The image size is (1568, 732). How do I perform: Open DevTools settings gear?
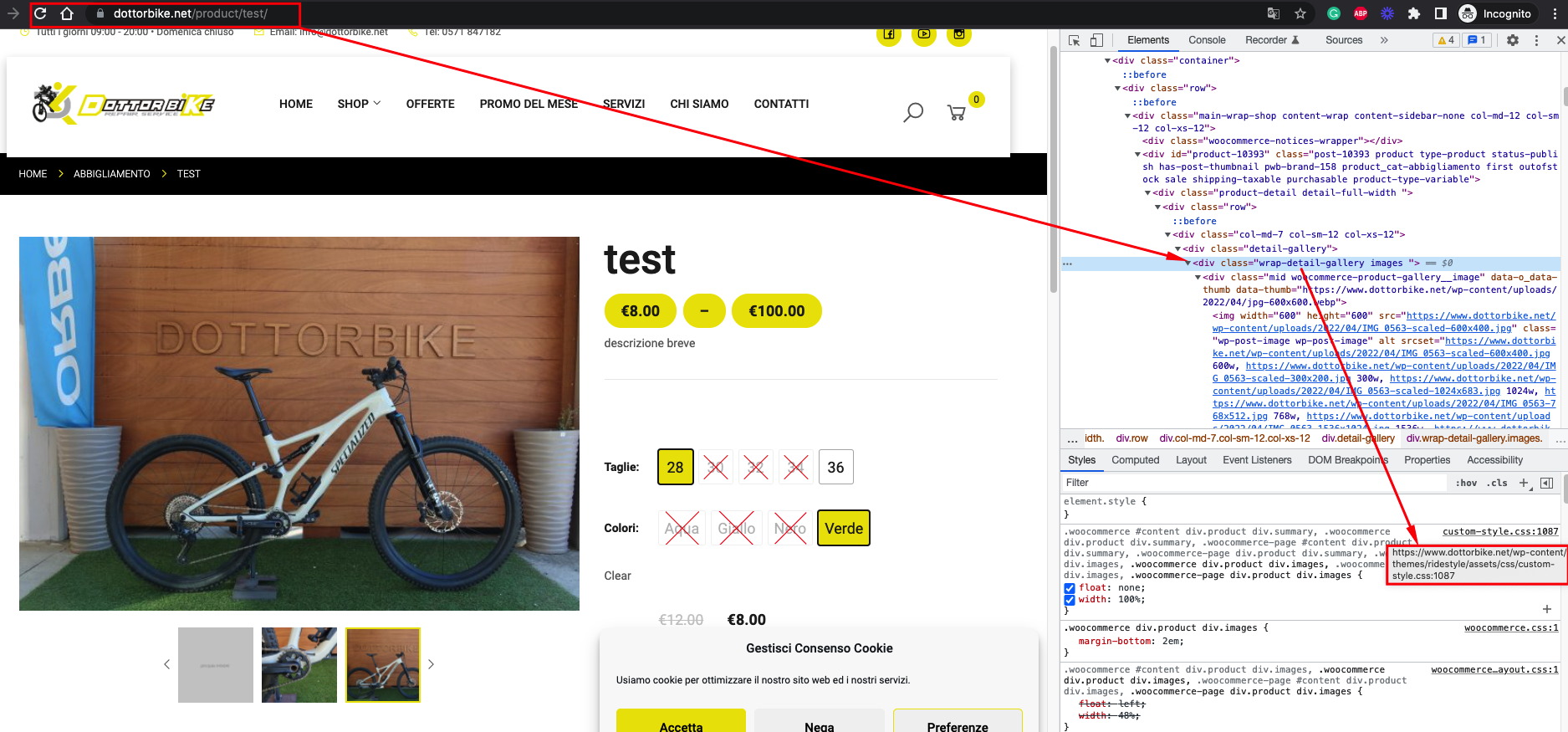pos(1513,40)
